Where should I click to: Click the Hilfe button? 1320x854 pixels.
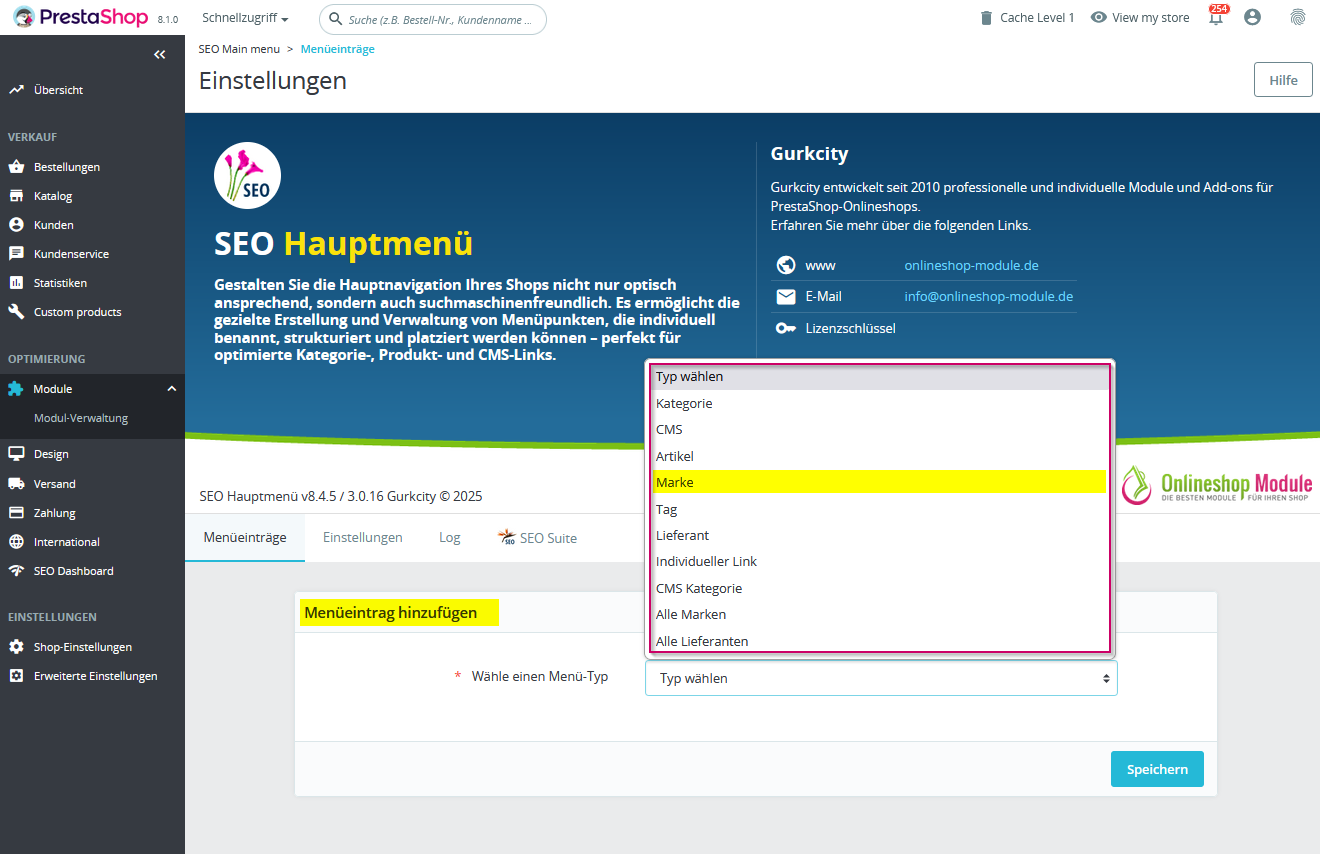click(1283, 80)
